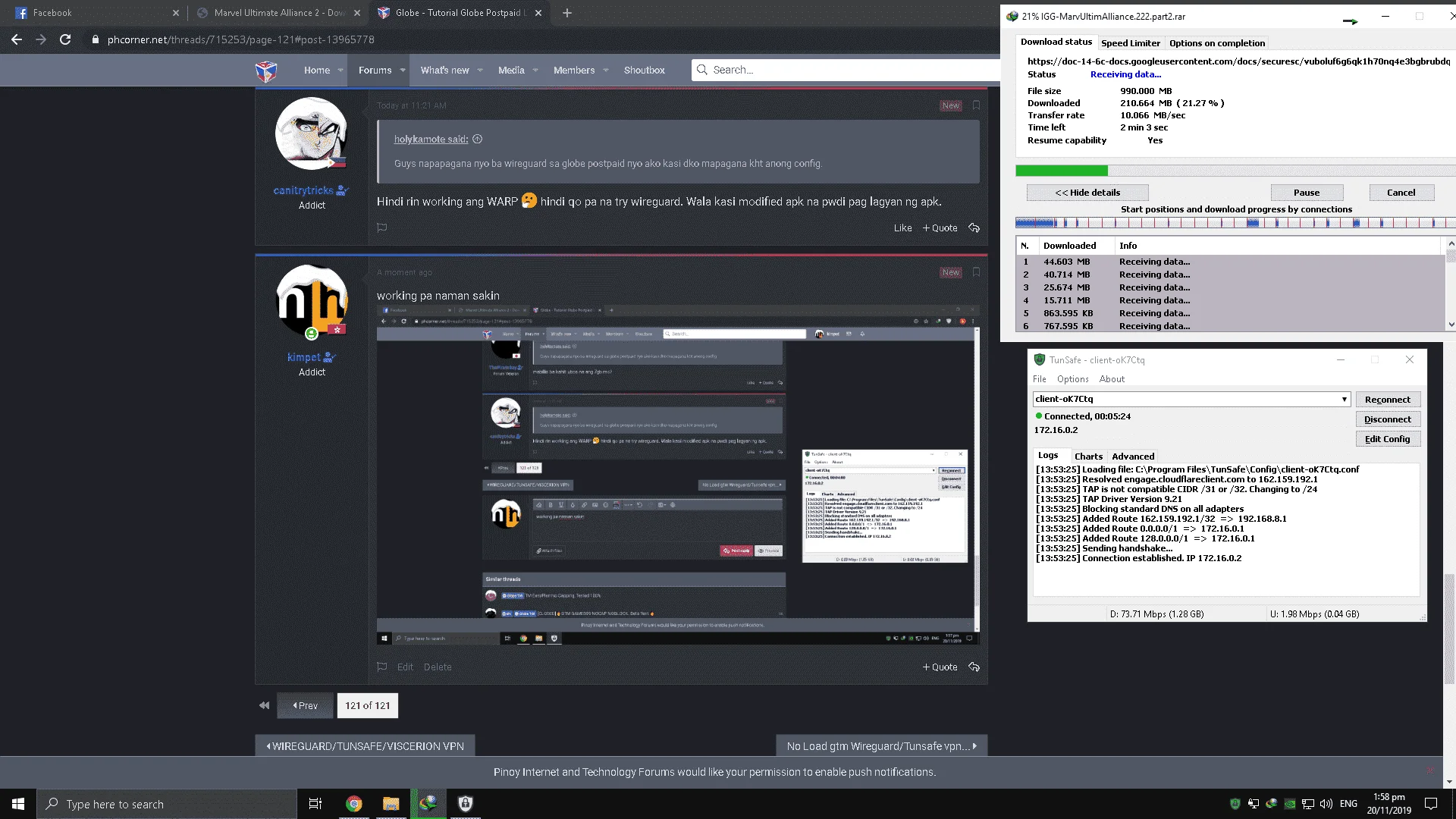Report canitrytricks' post using the flag icon

(x=382, y=227)
